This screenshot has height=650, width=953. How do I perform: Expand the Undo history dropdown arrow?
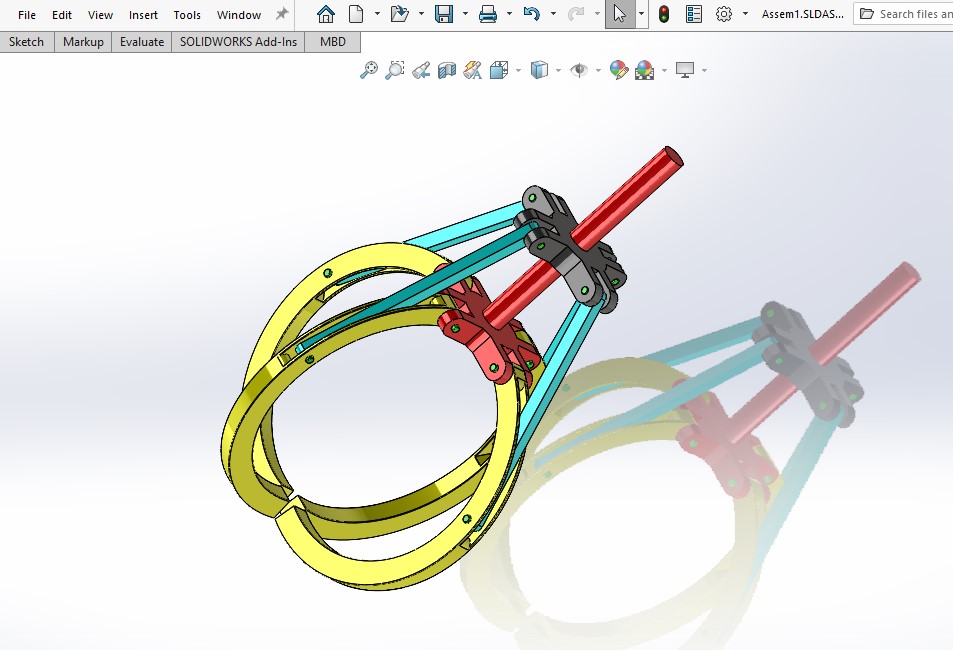(553, 14)
